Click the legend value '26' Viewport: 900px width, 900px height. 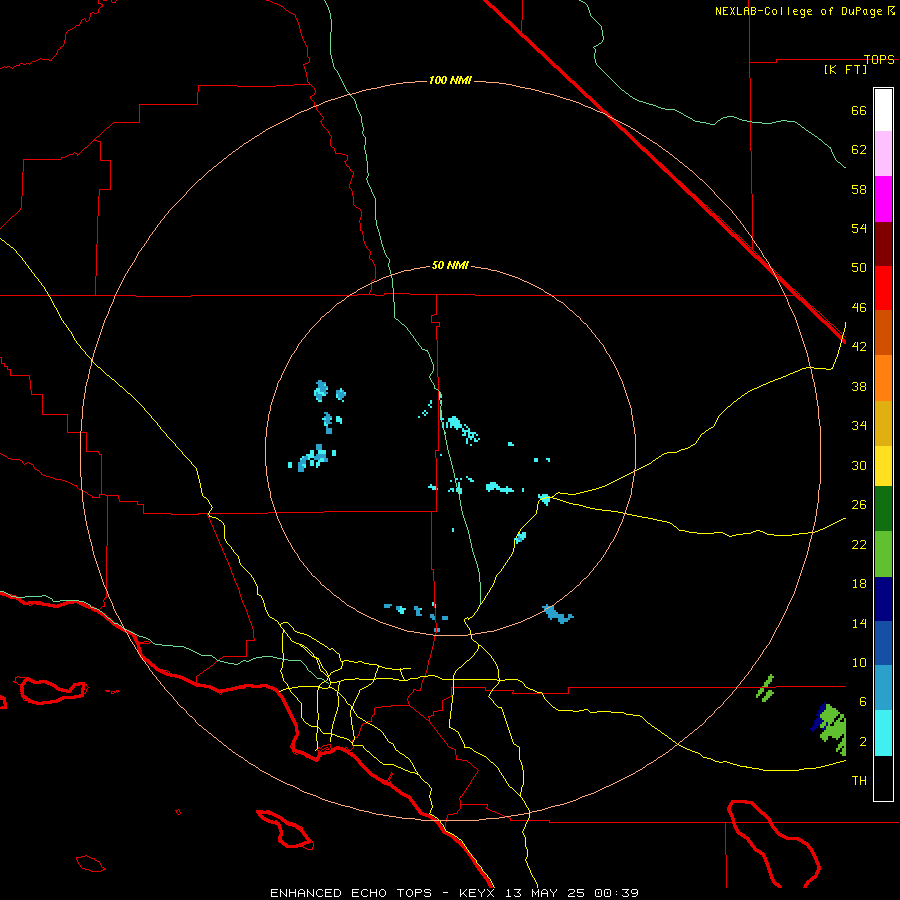click(x=859, y=505)
